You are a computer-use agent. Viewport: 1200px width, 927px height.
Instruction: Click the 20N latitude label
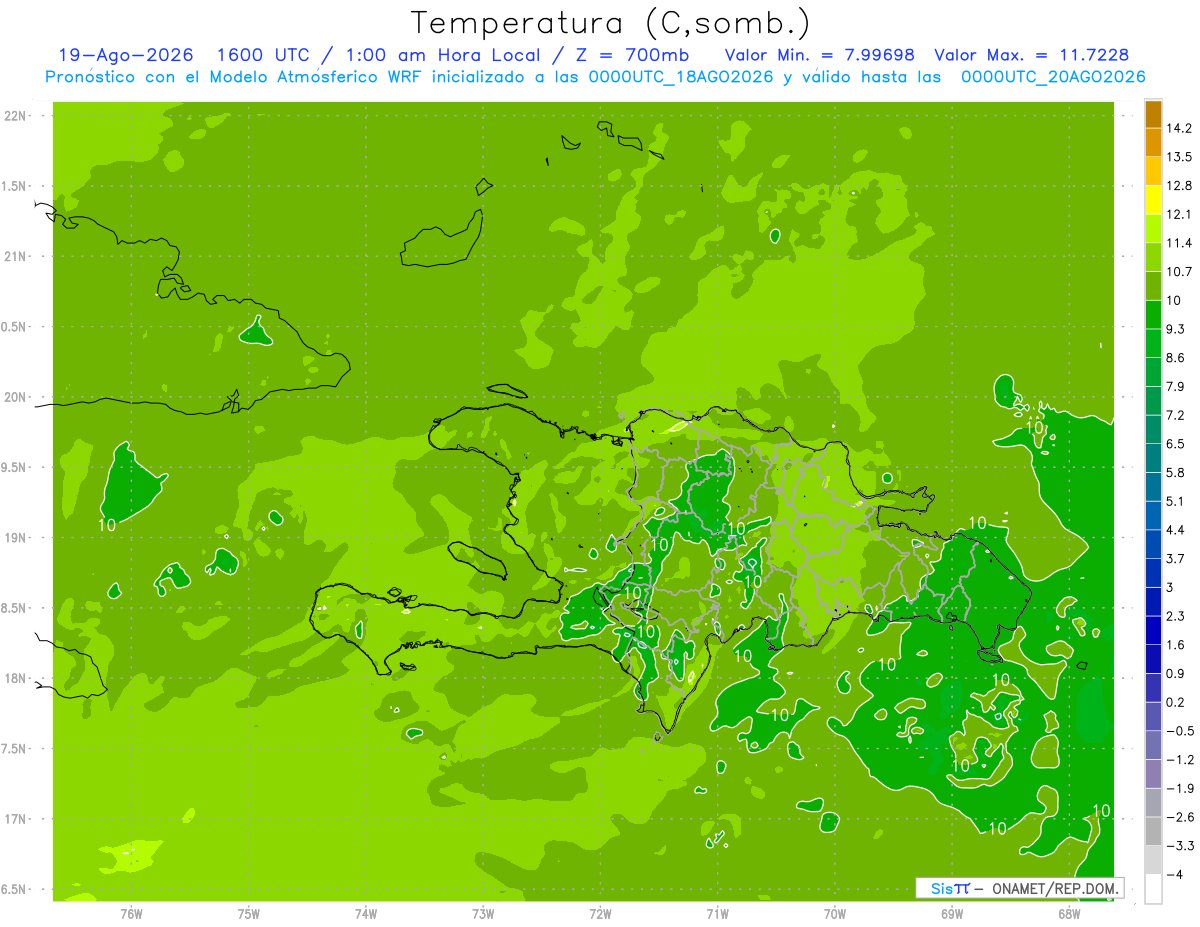pyautogui.click(x=16, y=397)
